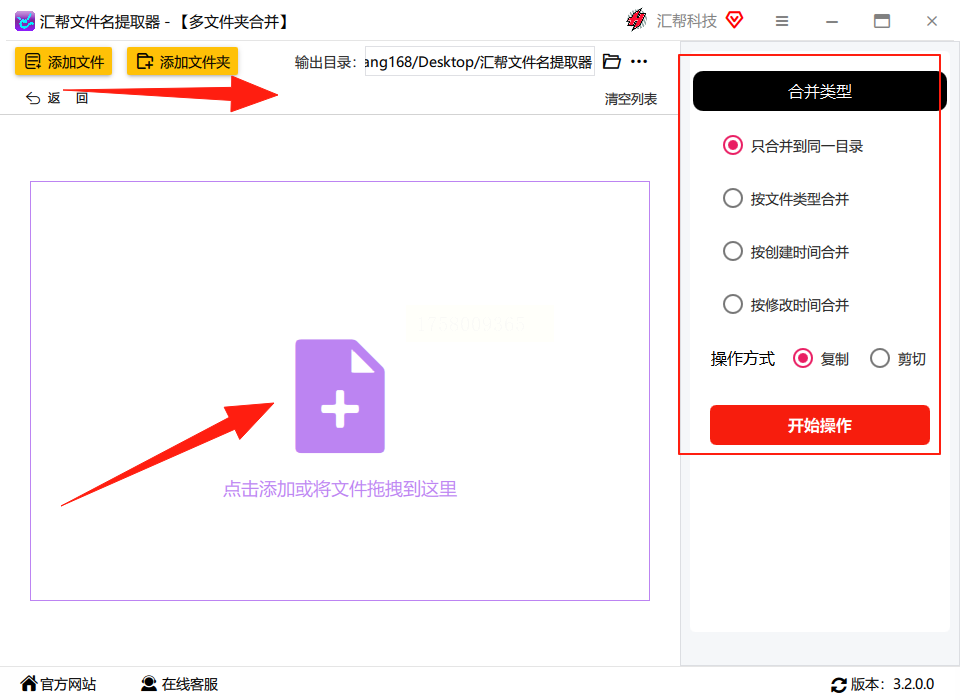Click the version refresh update icon
This screenshot has width=960, height=700.
pyautogui.click(x=839, y=685)
